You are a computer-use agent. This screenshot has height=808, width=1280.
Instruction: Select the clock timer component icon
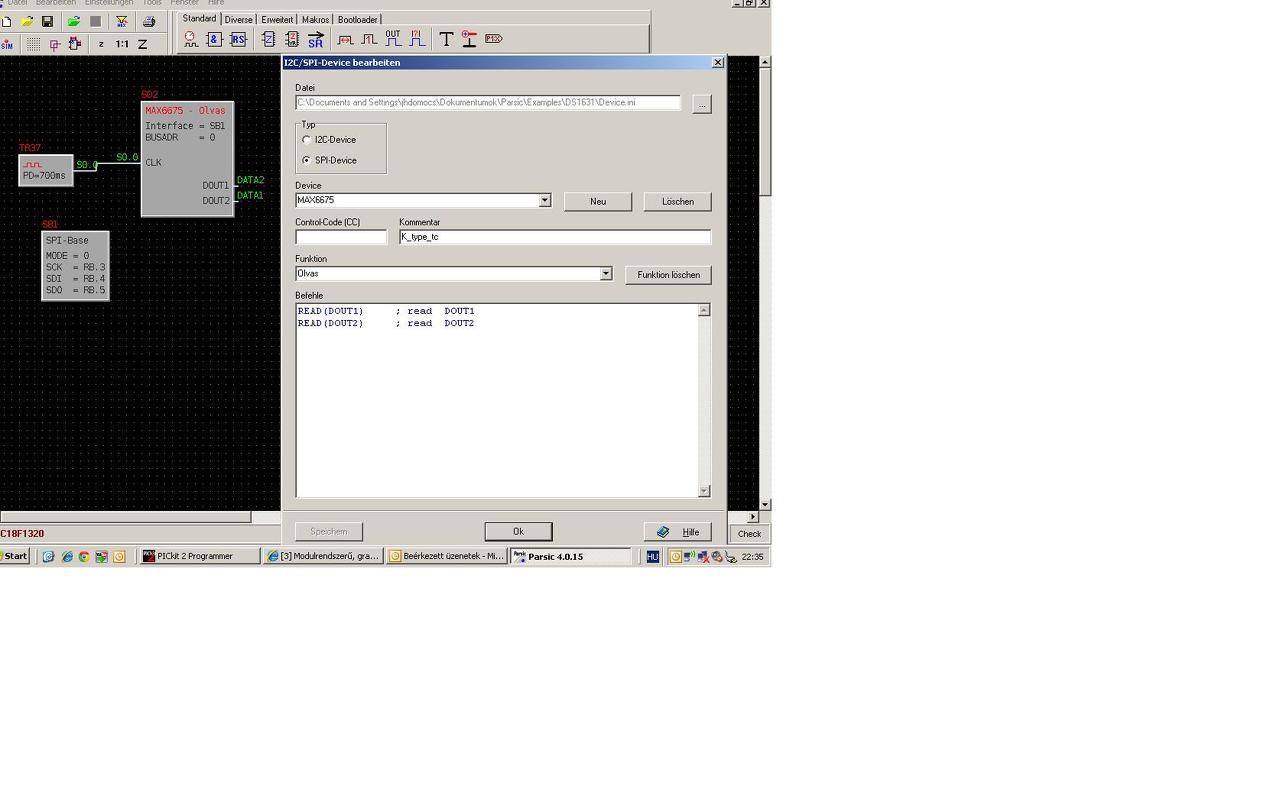[190, 39]
